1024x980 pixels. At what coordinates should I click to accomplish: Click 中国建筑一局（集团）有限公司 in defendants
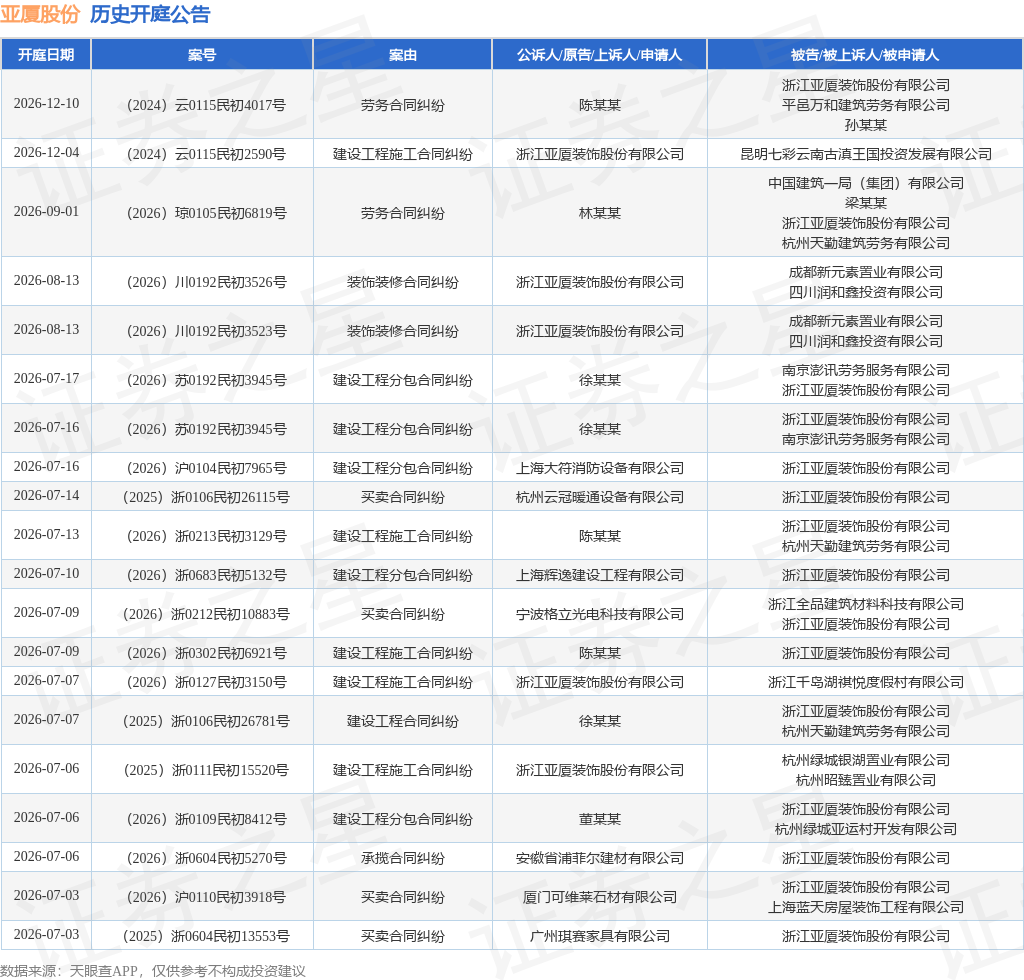click(x=865, y=183)
